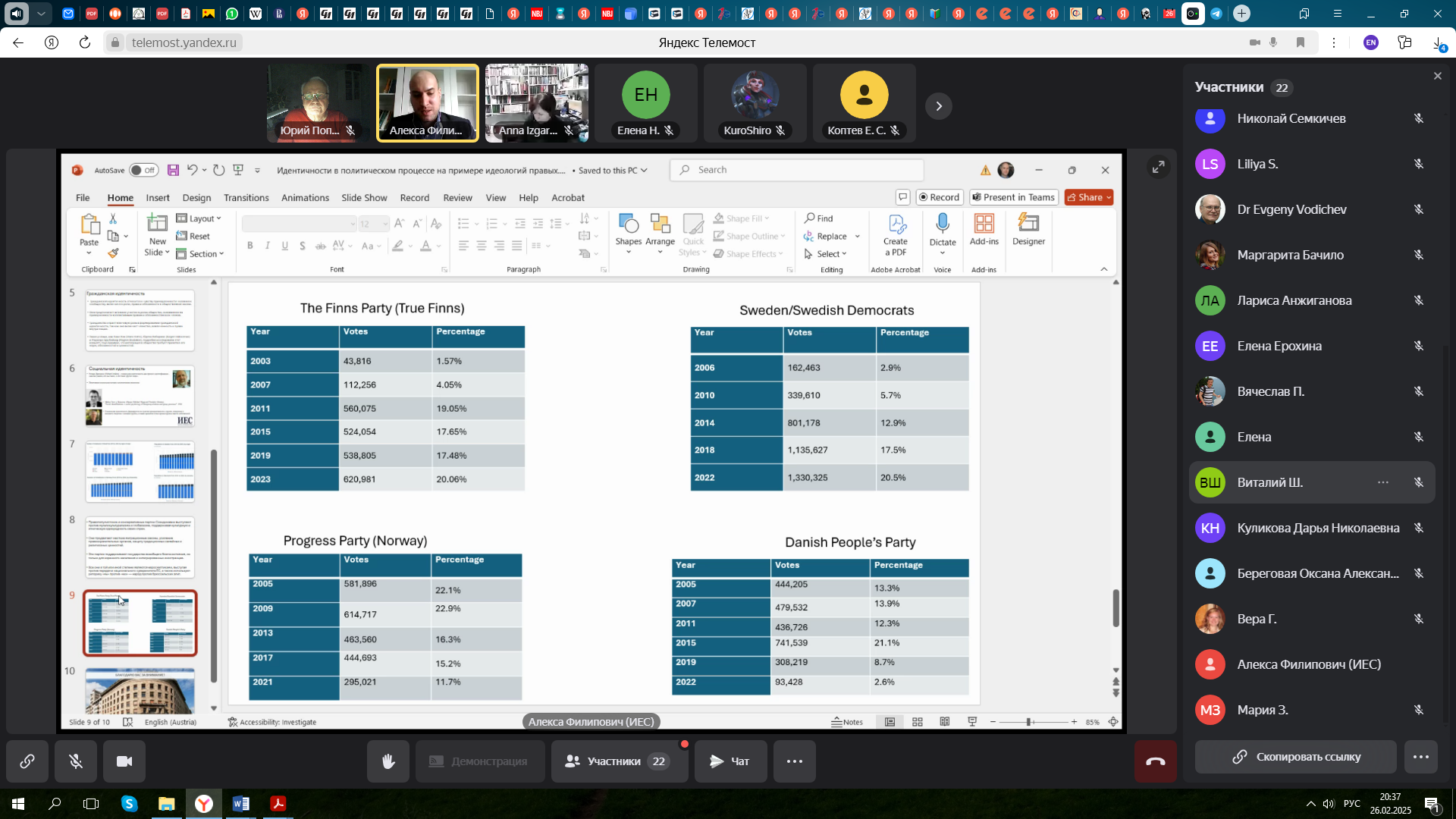Toggle the participants list button
Viewport: 1456px width, 819px height.
pyautogui.click(x=620, y=761)
